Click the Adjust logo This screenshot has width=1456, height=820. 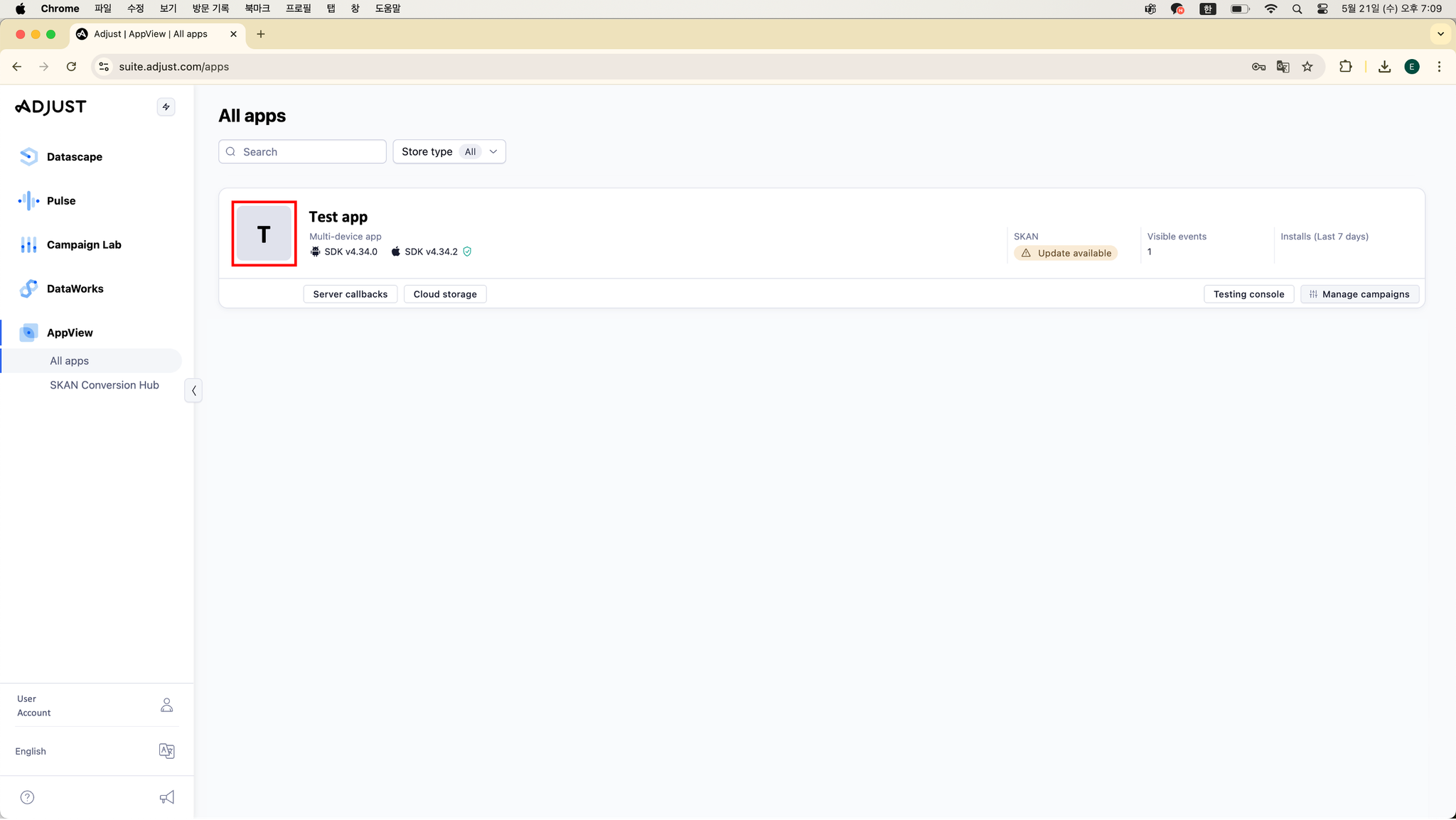(50, 107)
